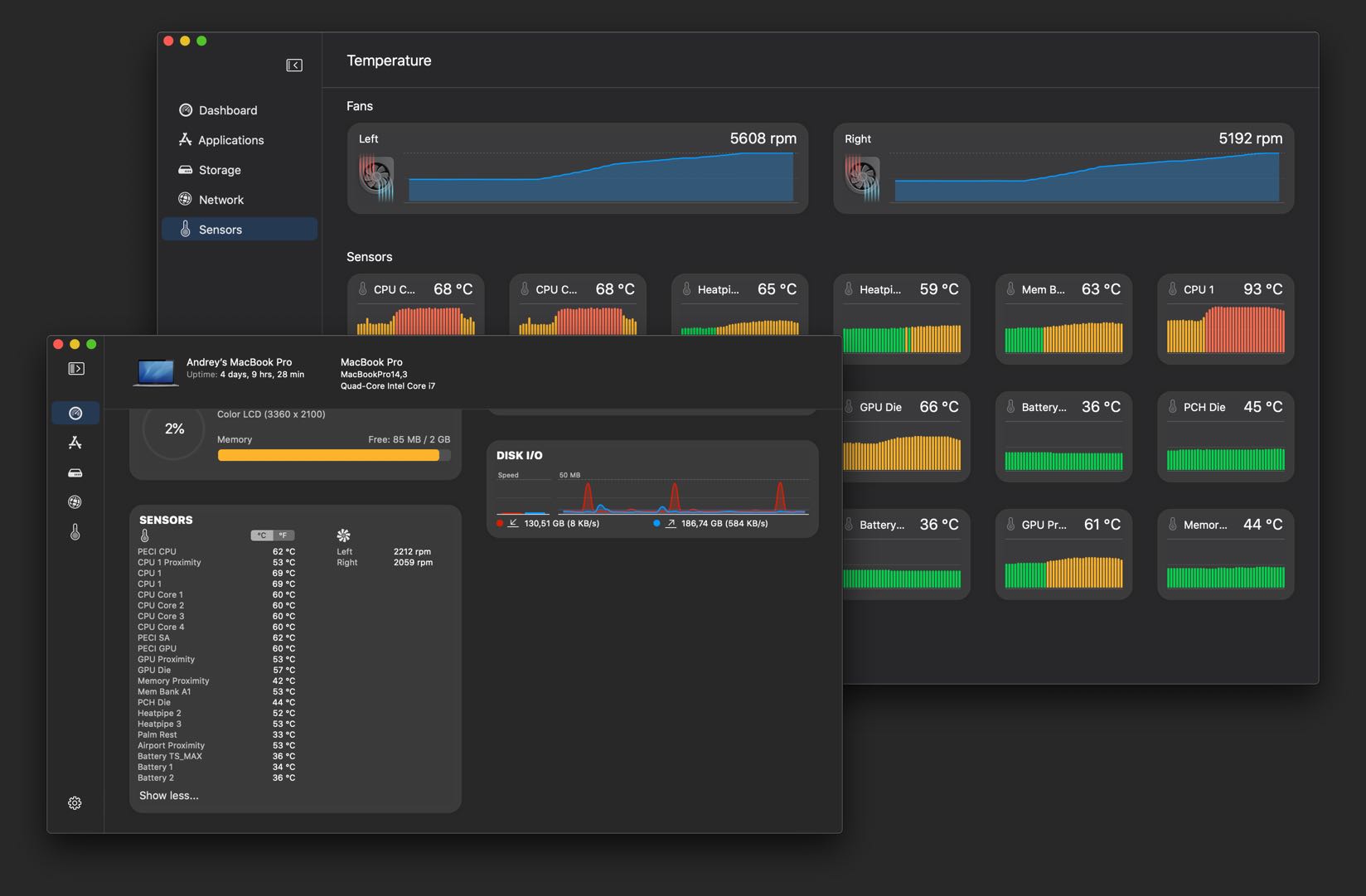This screenshot has height=896, width=1366.
Task: Open Network globe icon in compact sidebar
Action: coord(75,502)
